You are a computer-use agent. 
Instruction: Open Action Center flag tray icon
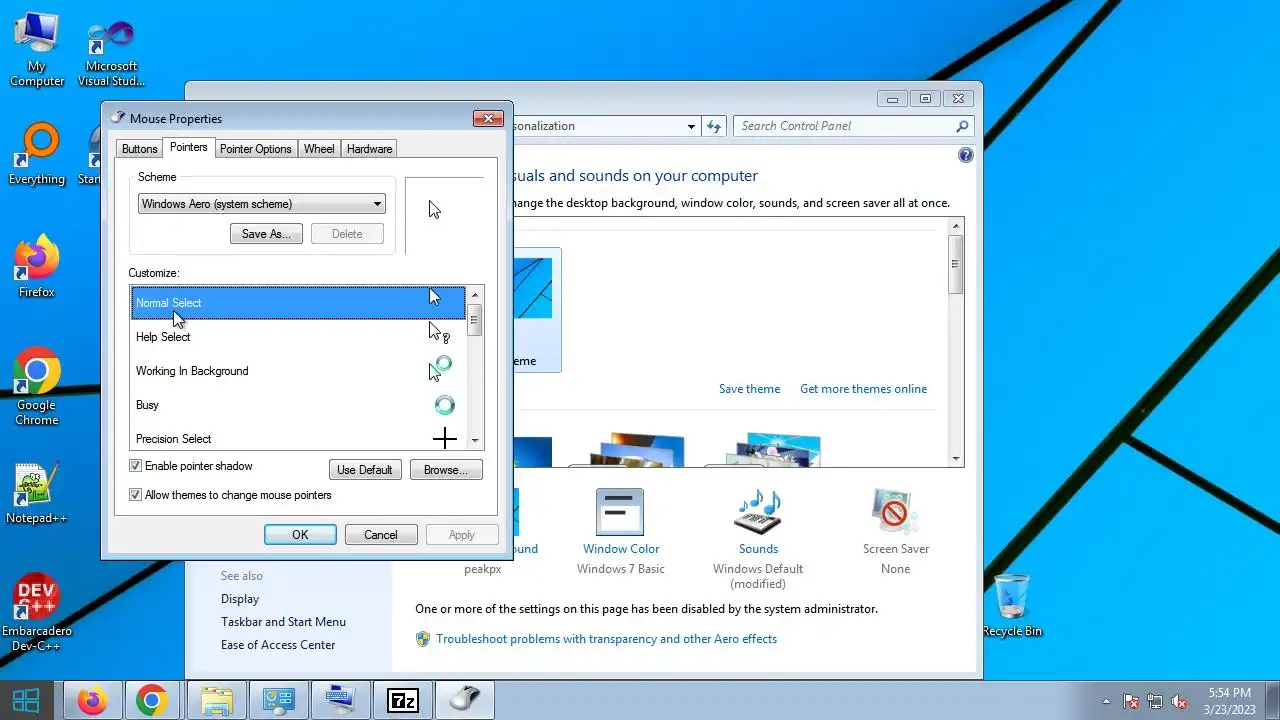pos(1131,701)
